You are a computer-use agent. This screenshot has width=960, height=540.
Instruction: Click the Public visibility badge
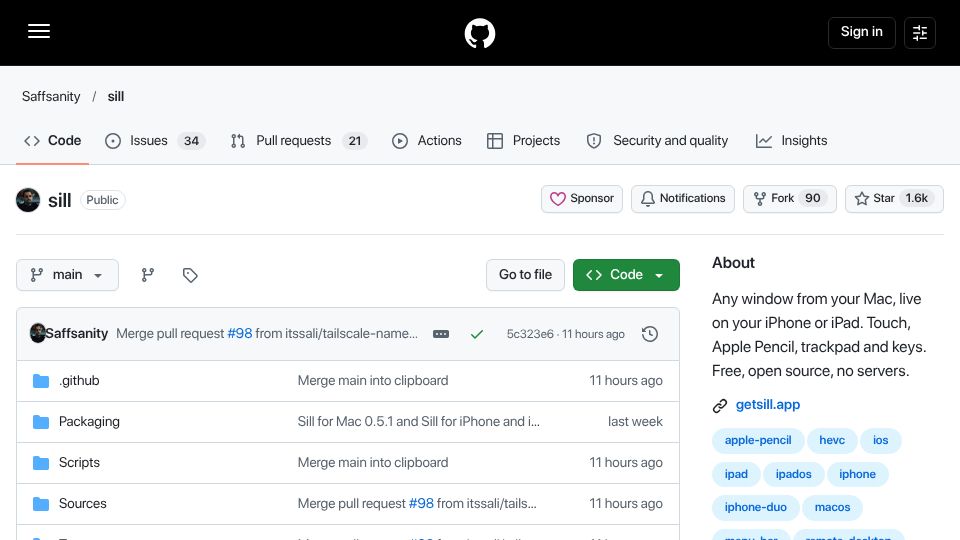point(102,200)
